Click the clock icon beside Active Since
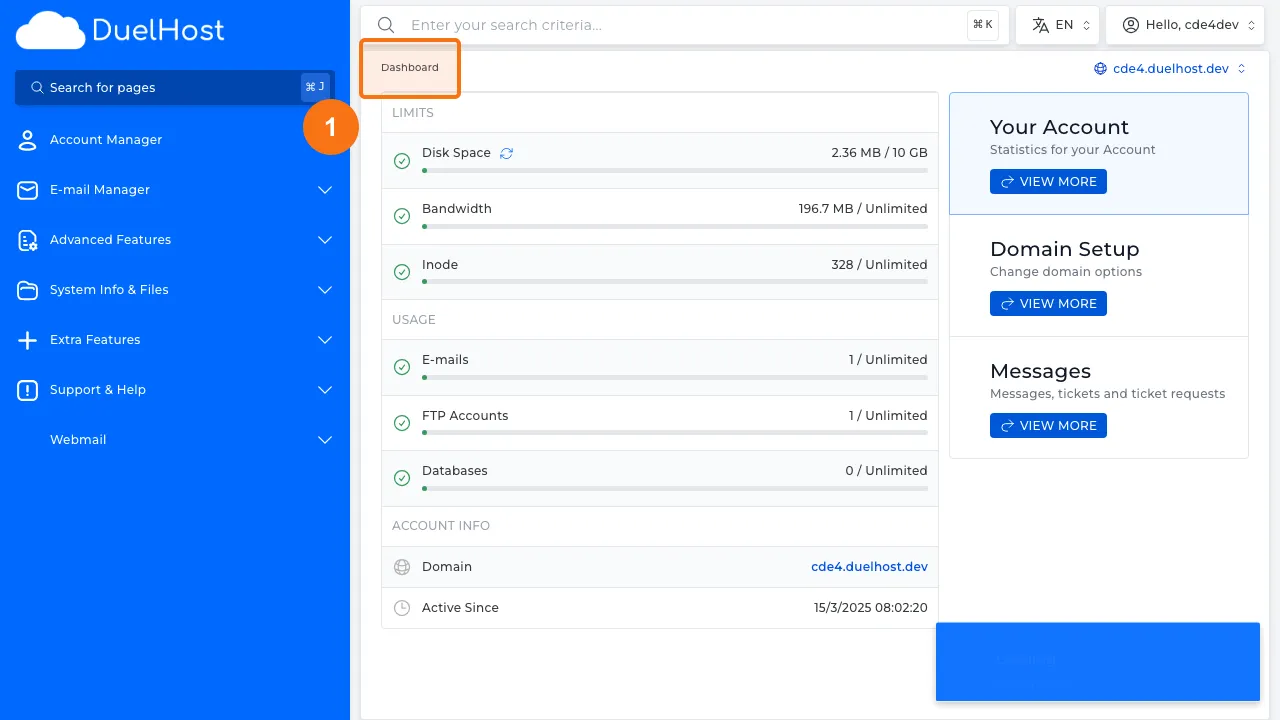Viewport: 1280px width, 720px height. click(x=401, y=607)
